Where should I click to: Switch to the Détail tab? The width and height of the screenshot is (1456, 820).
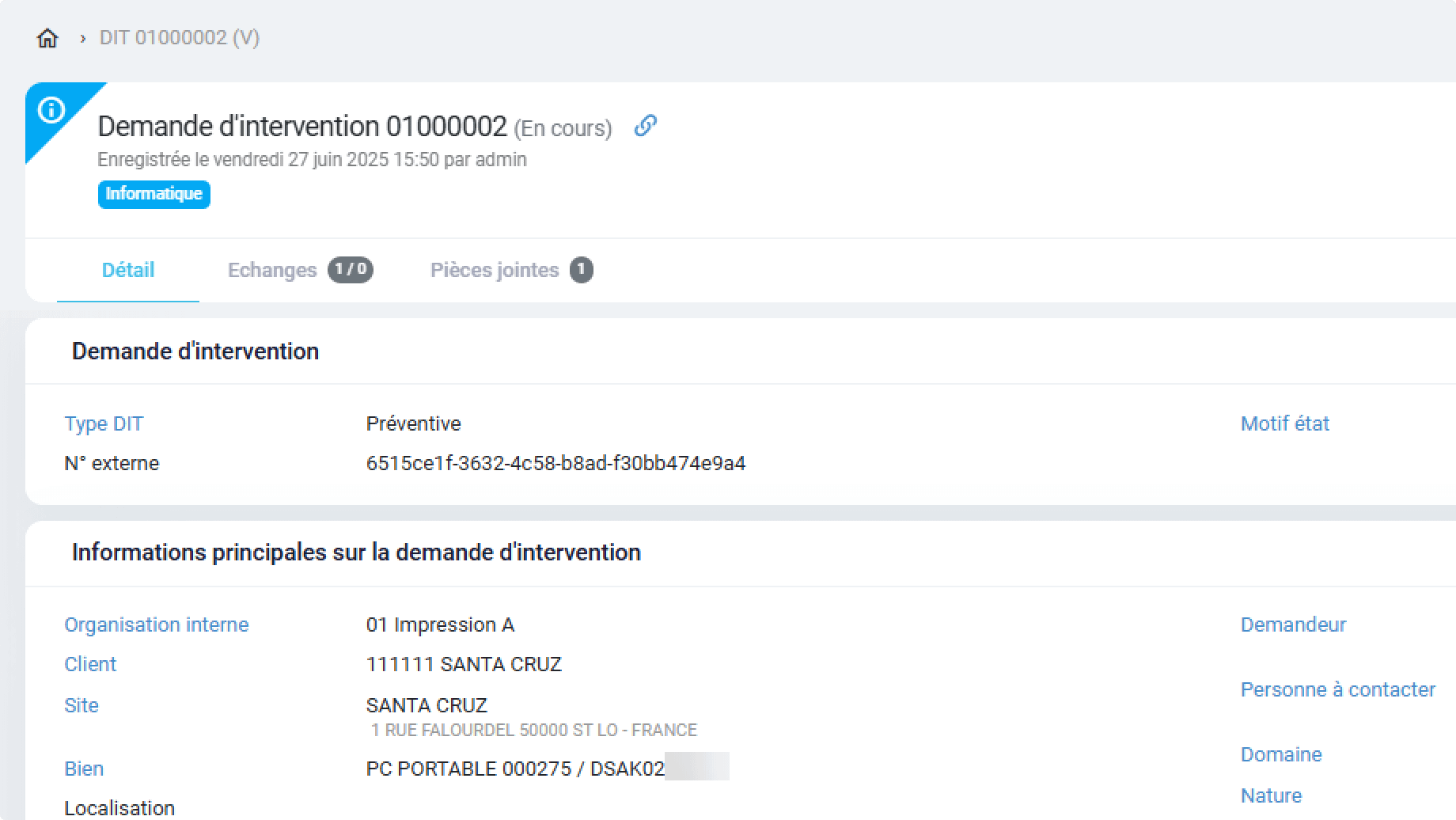(128, 271)
